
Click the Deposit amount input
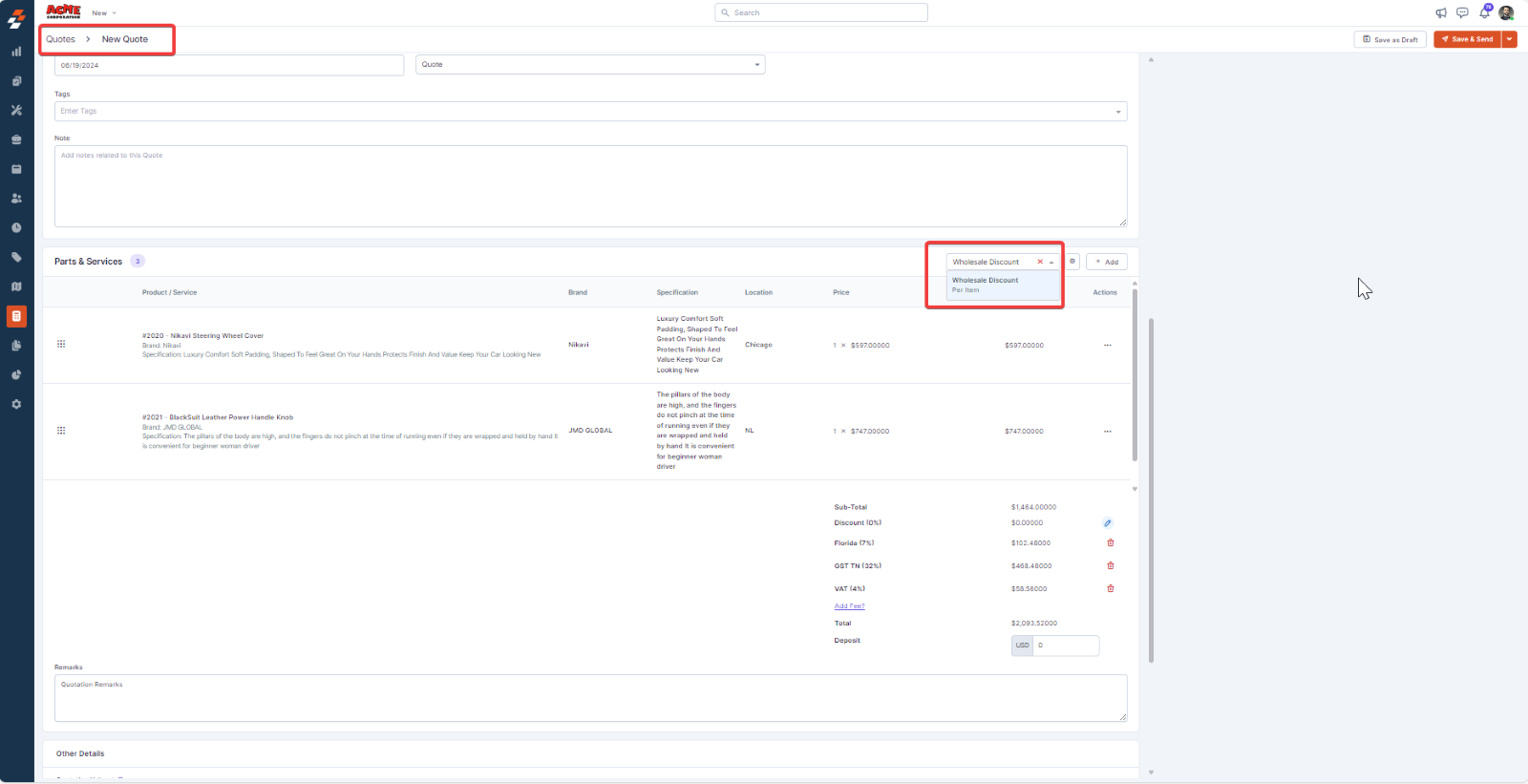click(x=1065, y=646)
